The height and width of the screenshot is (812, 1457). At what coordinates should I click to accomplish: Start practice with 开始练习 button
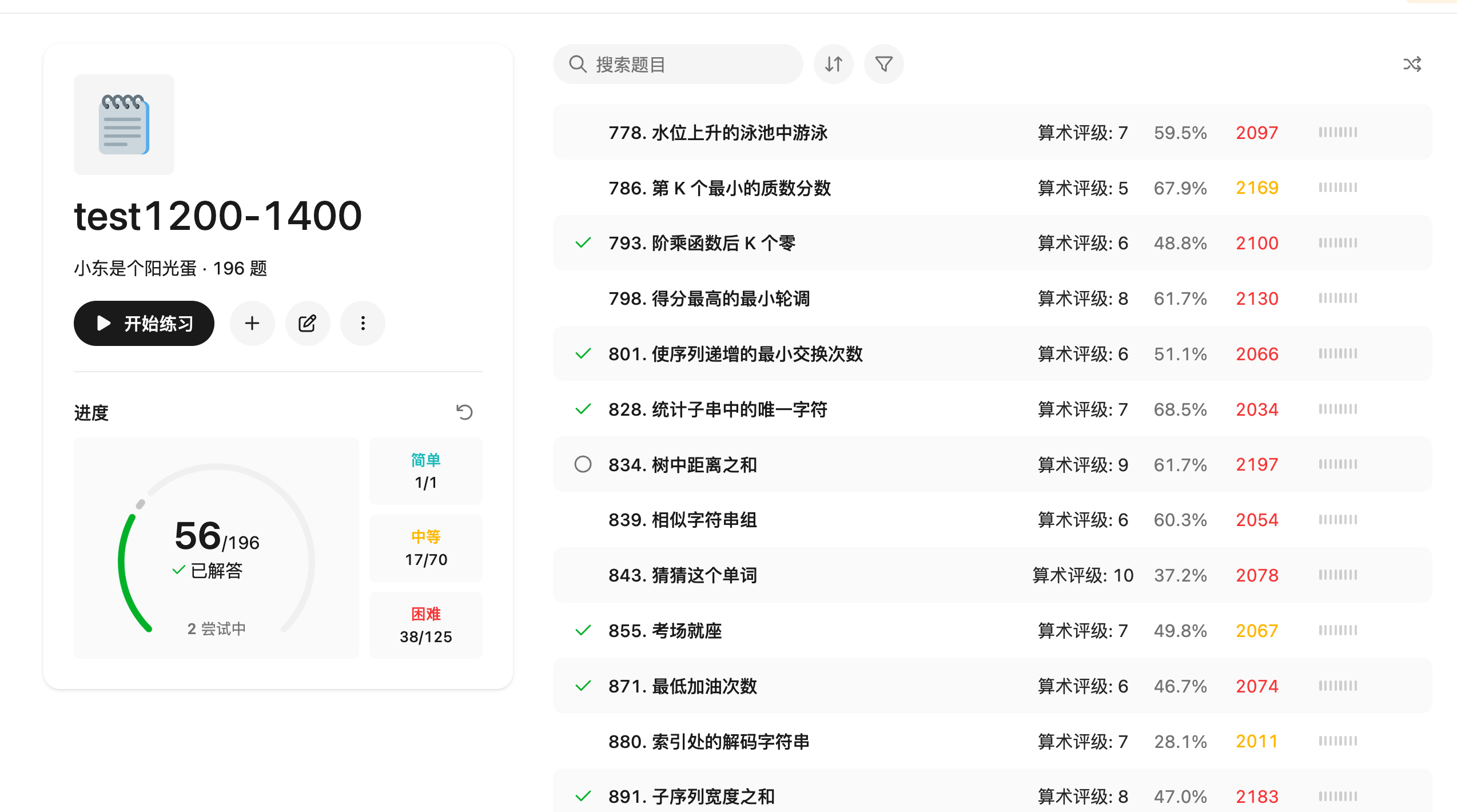pyautogui.click(x=144, y=323)
